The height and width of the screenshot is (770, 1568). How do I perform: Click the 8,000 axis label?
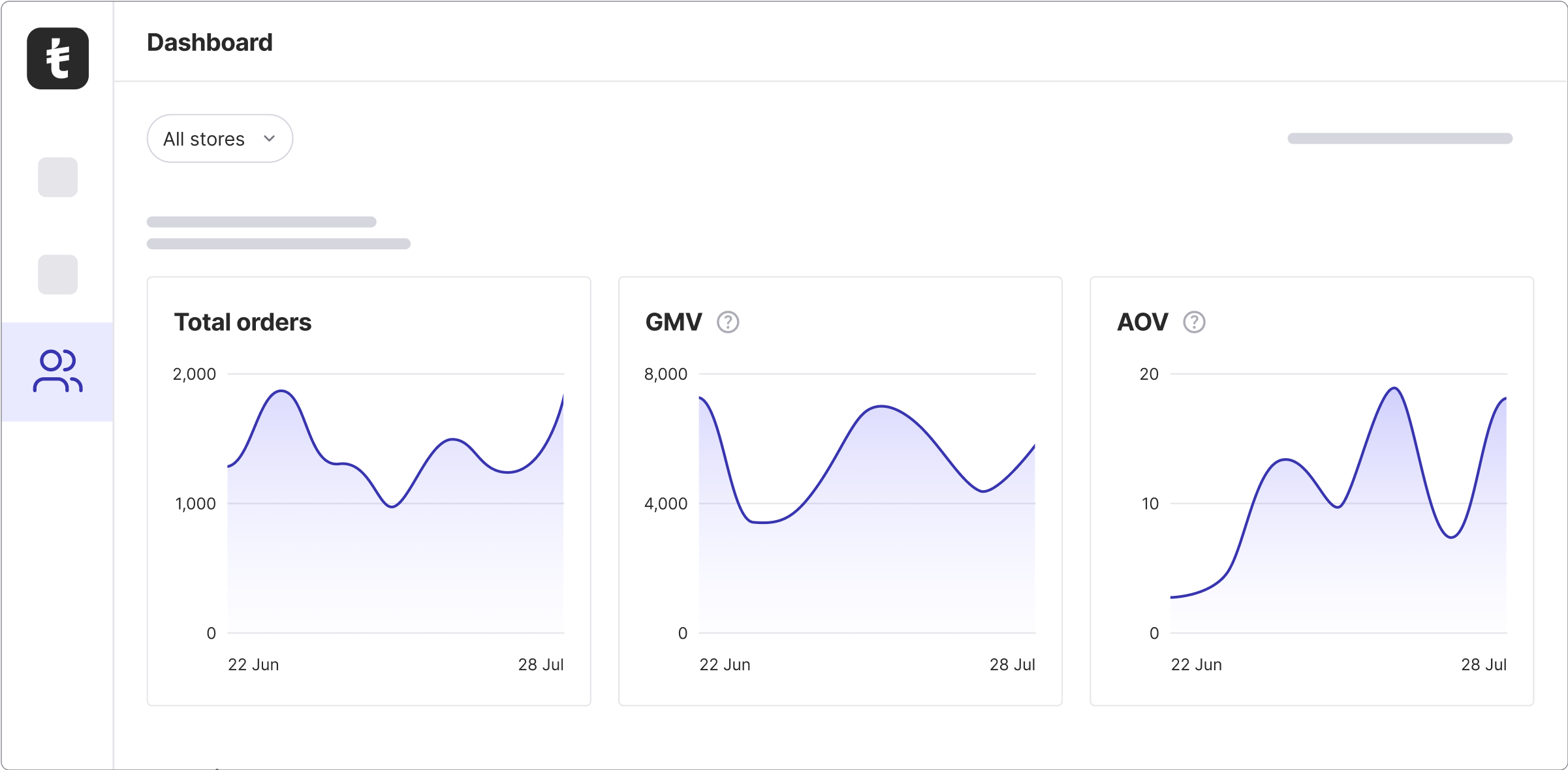click(666, 374)
